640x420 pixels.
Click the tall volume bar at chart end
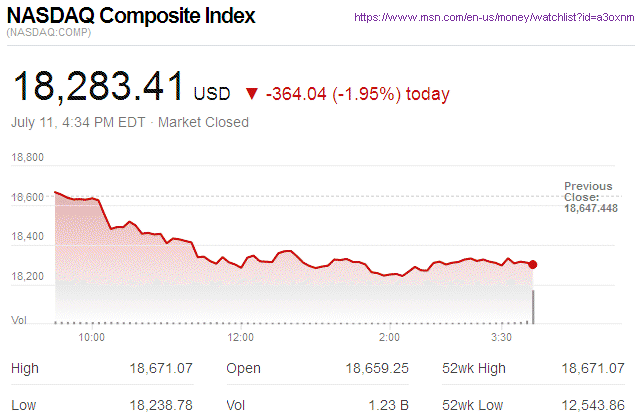(x=533, y=306)
